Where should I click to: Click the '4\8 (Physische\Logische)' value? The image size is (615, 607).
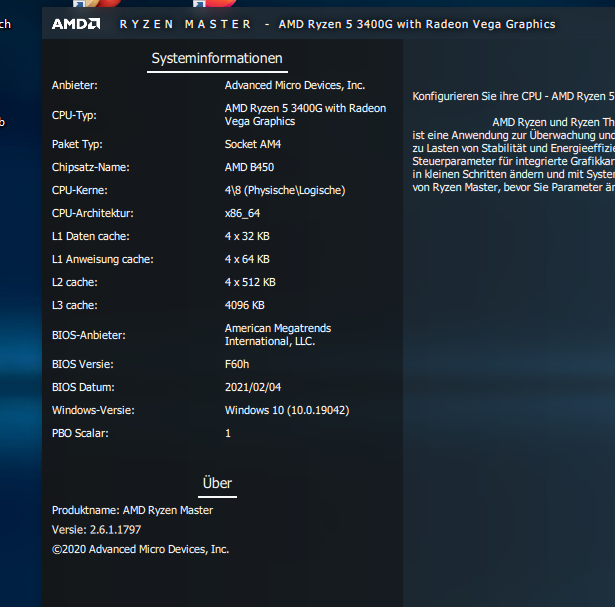point(285,190)
